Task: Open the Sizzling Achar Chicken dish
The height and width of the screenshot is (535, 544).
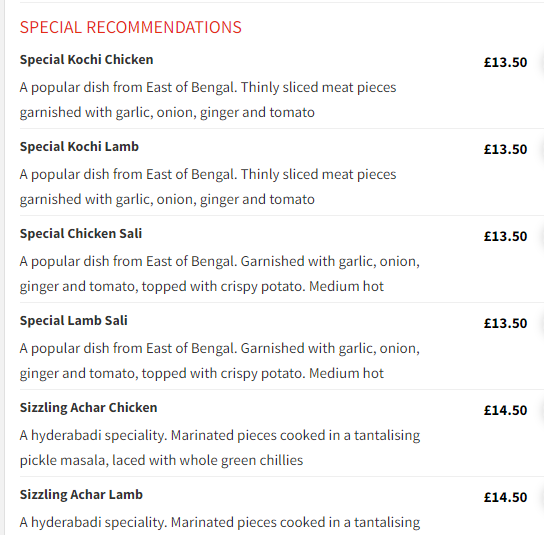Action: [88, 408]
